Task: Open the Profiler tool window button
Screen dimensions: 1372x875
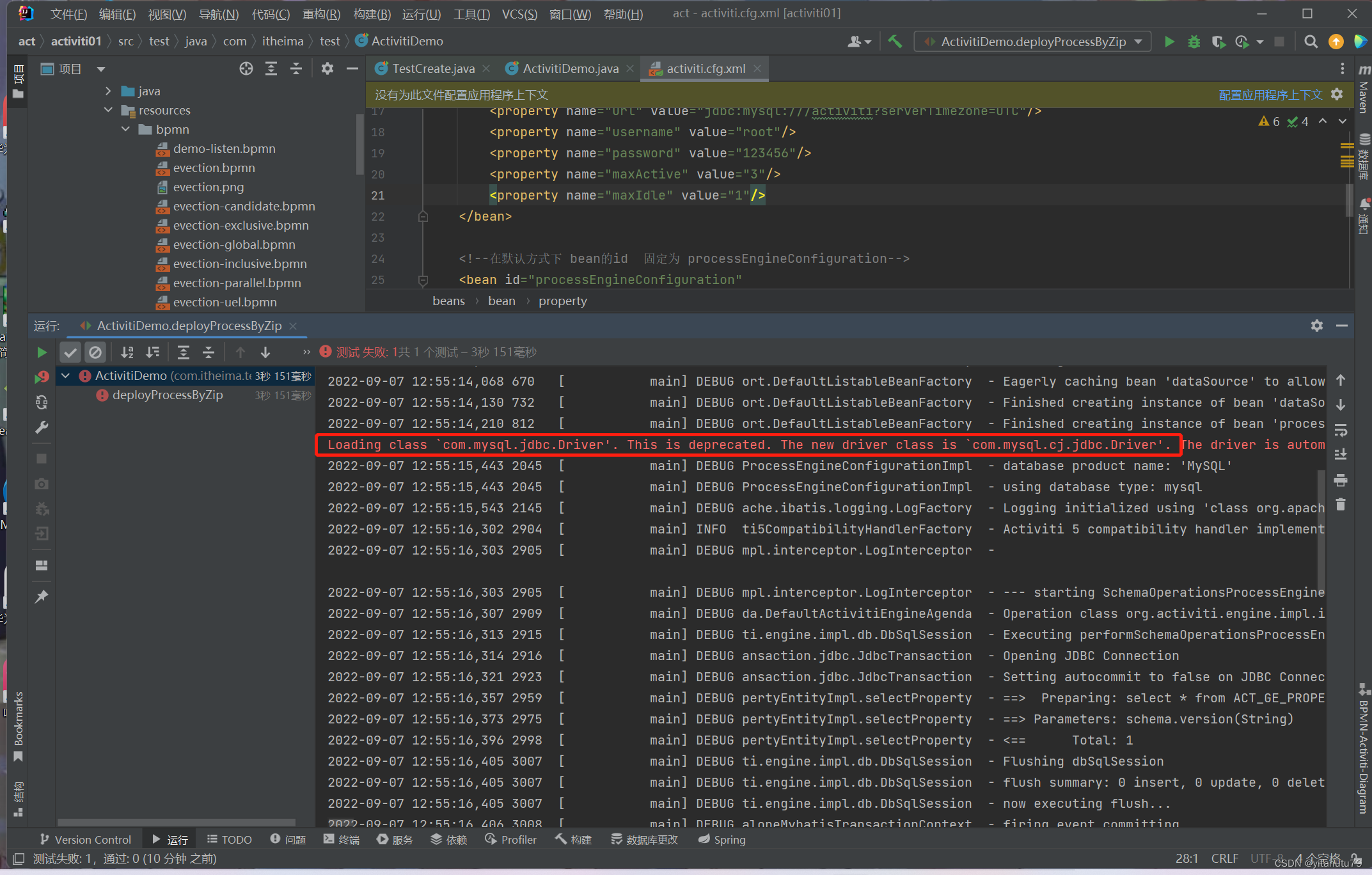Action: tap(510, 839)
